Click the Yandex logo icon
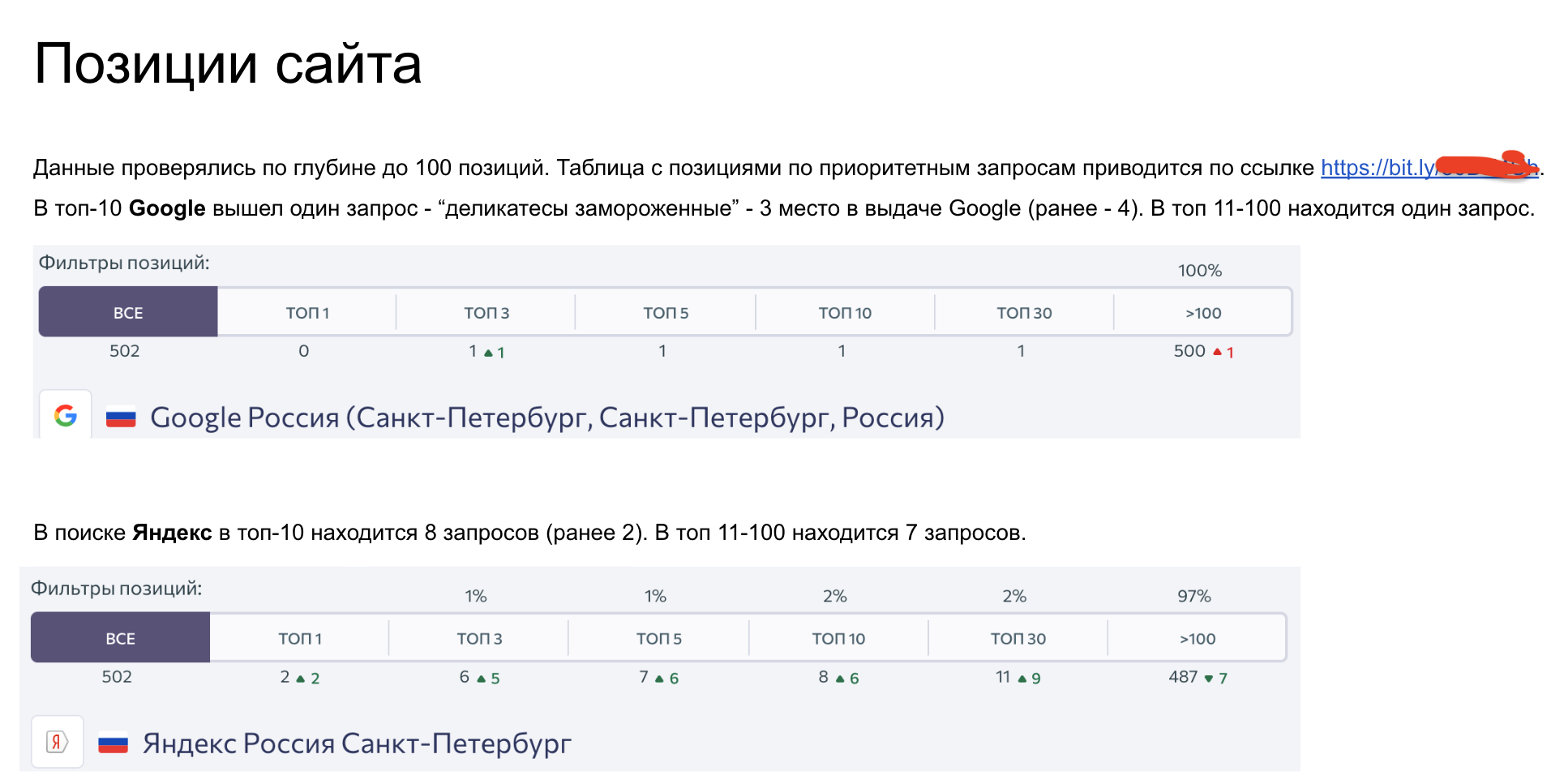The image size is (1564, 784). 57,741
